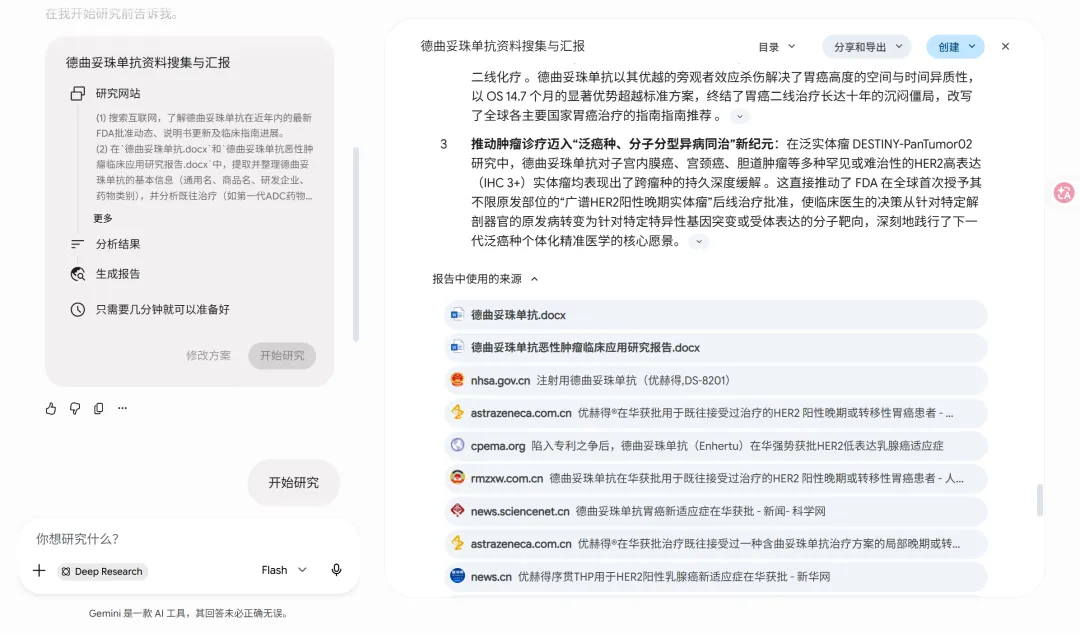The width and height of the screenshot is (1080, 633).
Task: Copy the response with the copy icon
Action: pyautogui.click(x=98, y=408)
